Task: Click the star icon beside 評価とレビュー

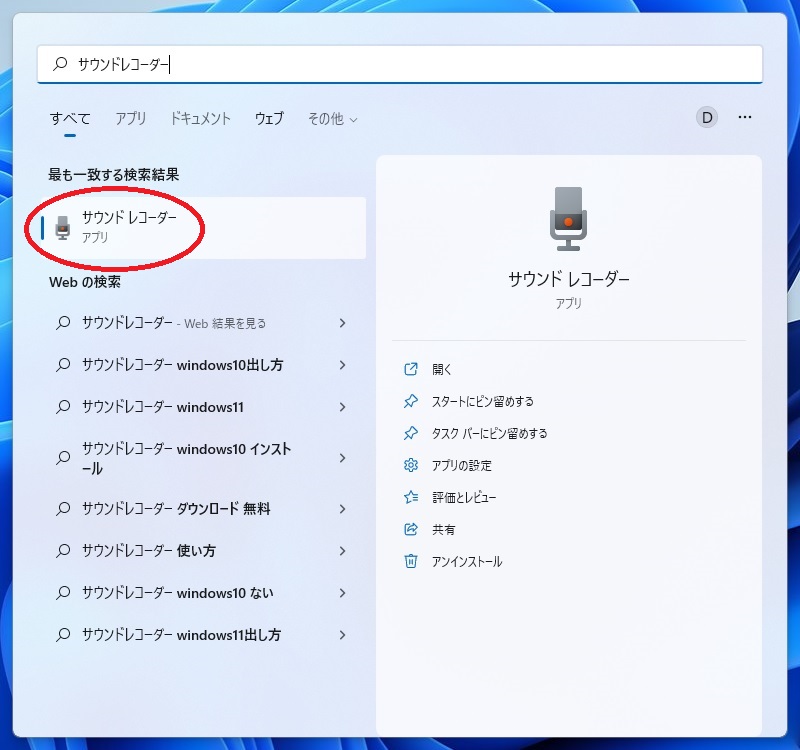Action: tap(411, 497)
